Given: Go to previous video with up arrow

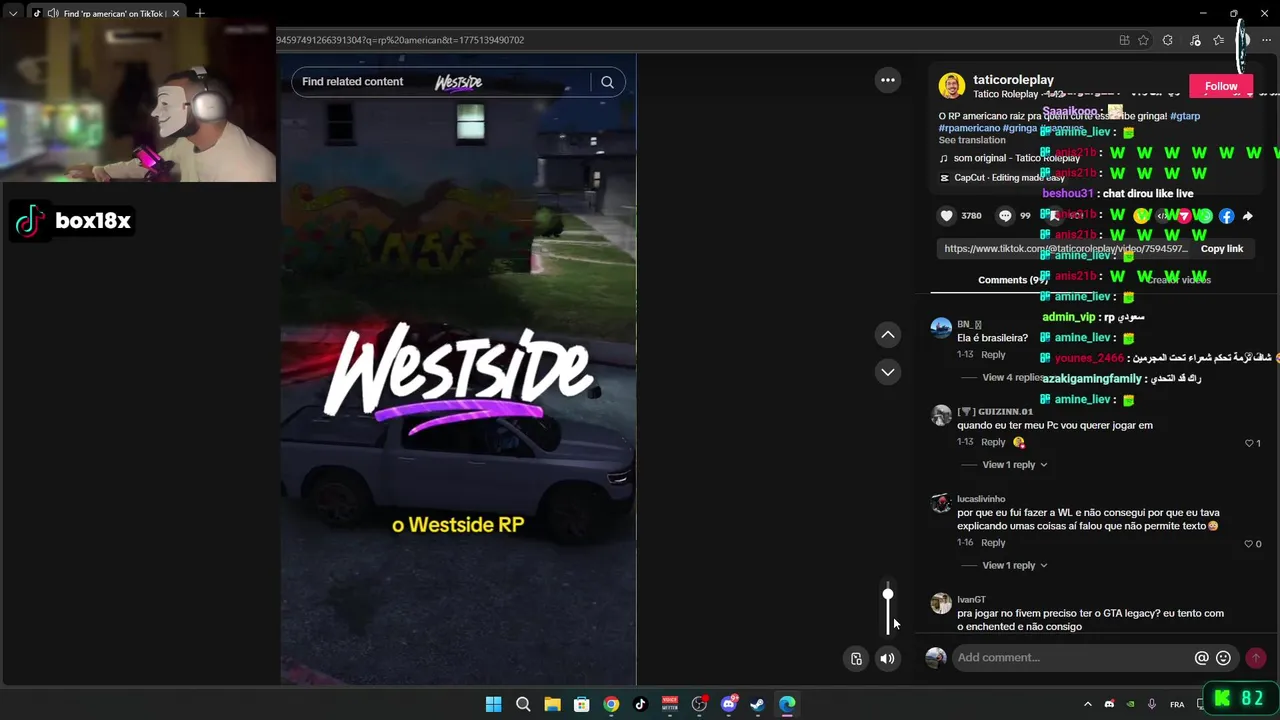Looking at the screenshot, I should tap(887, 335).
